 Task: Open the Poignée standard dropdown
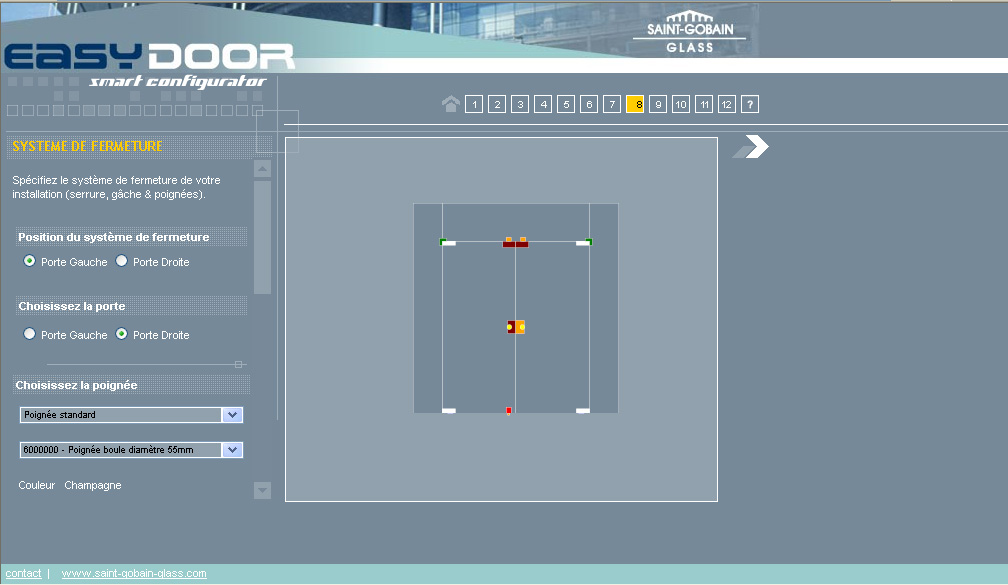point(232,415)
